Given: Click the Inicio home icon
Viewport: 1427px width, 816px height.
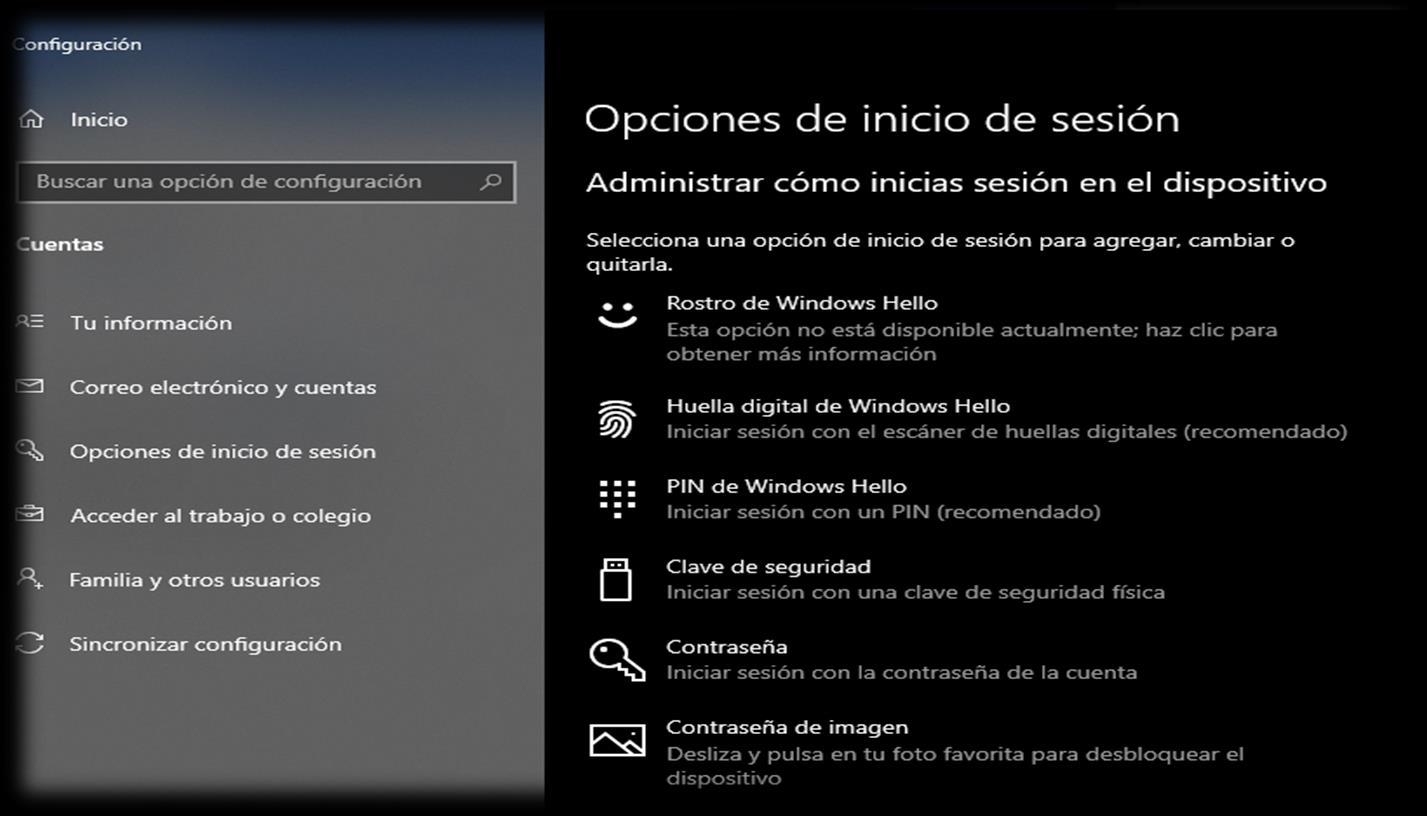Looking at the screenshot, I should click(x=31, y=119).
